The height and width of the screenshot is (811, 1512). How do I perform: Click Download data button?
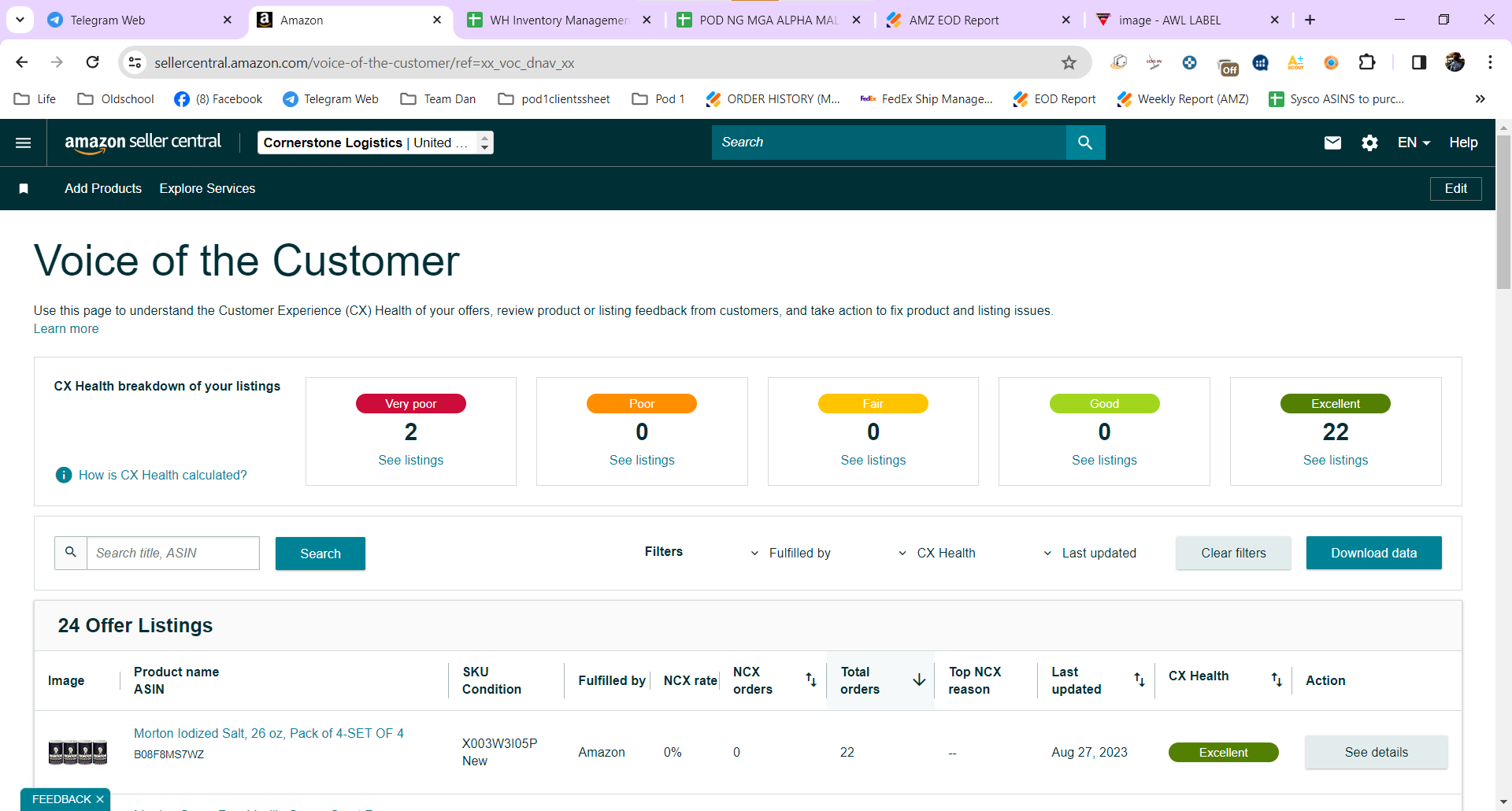click(x=1373, y=553)
